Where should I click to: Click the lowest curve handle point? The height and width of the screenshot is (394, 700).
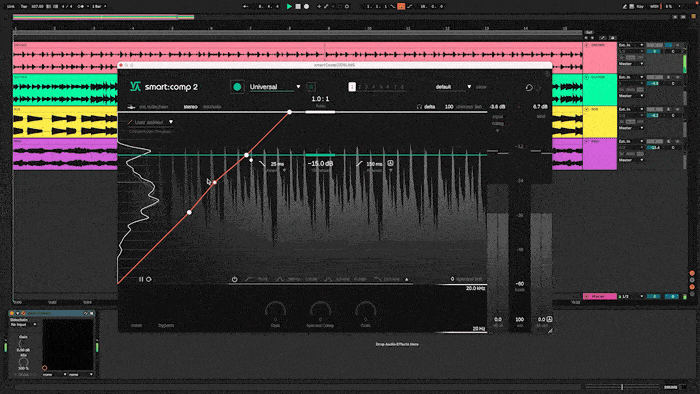click(189, 212)
